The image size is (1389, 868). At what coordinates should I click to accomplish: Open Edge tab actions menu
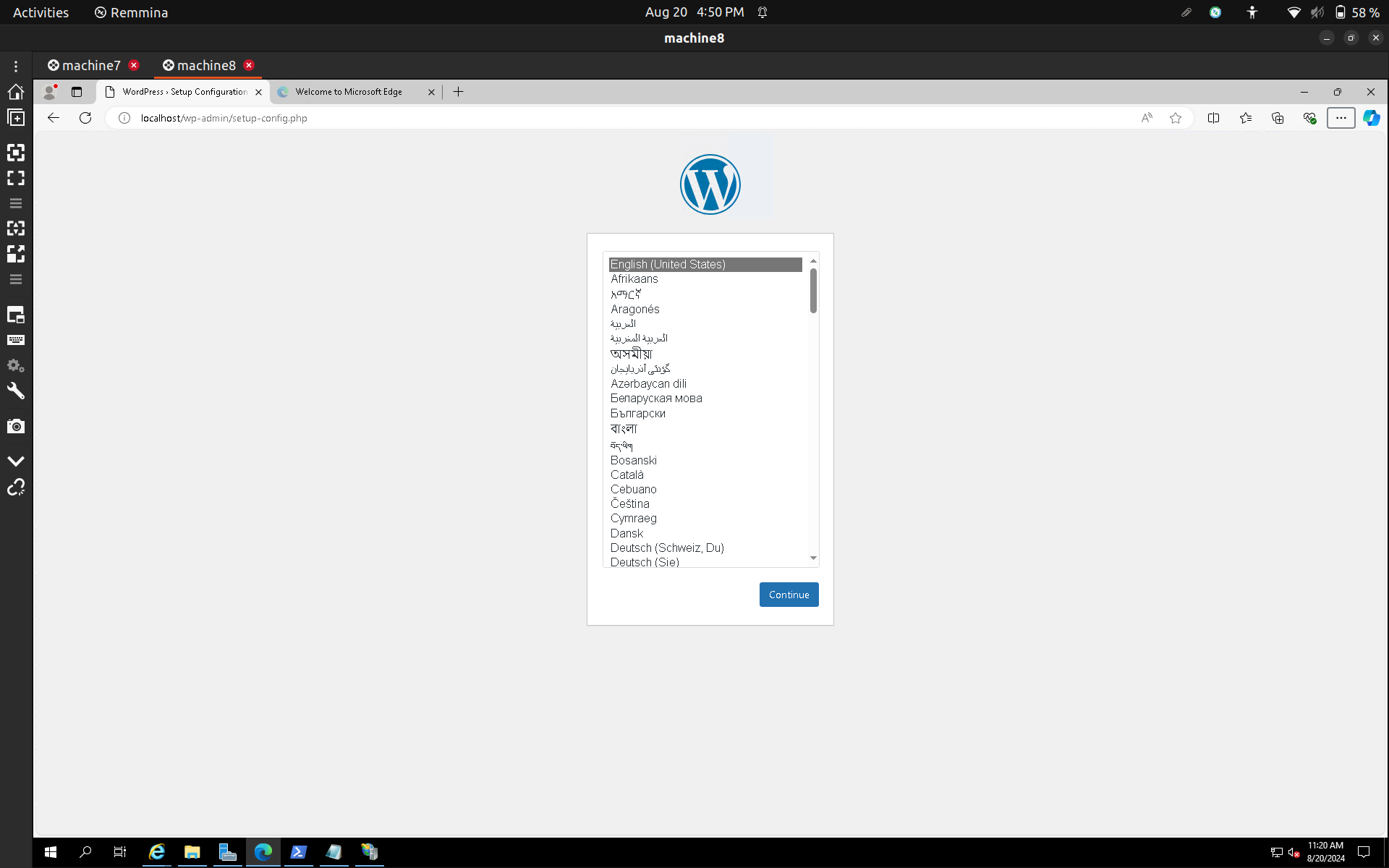pos(77,92)
